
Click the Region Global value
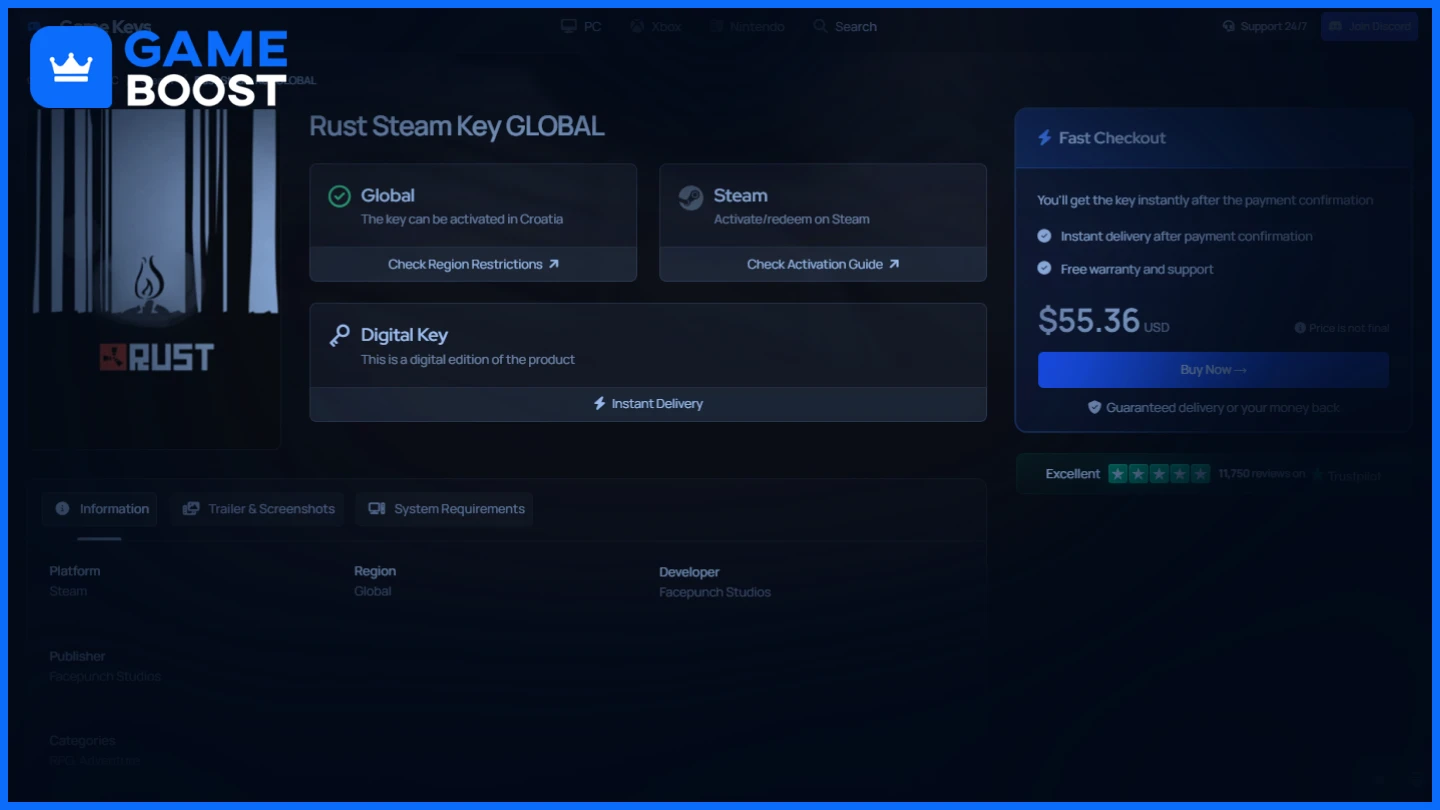point(373,591)
